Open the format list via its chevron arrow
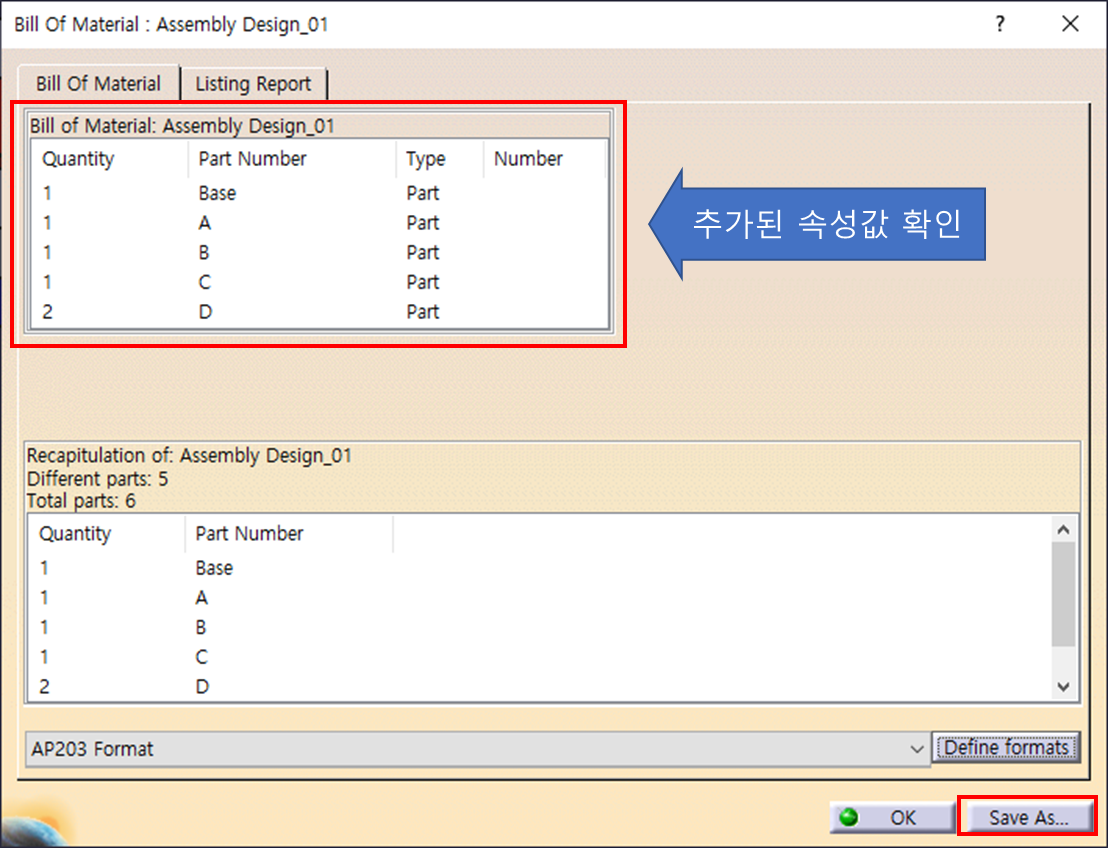The height and width of the screenshot is (848, 1108). [918, 748]
